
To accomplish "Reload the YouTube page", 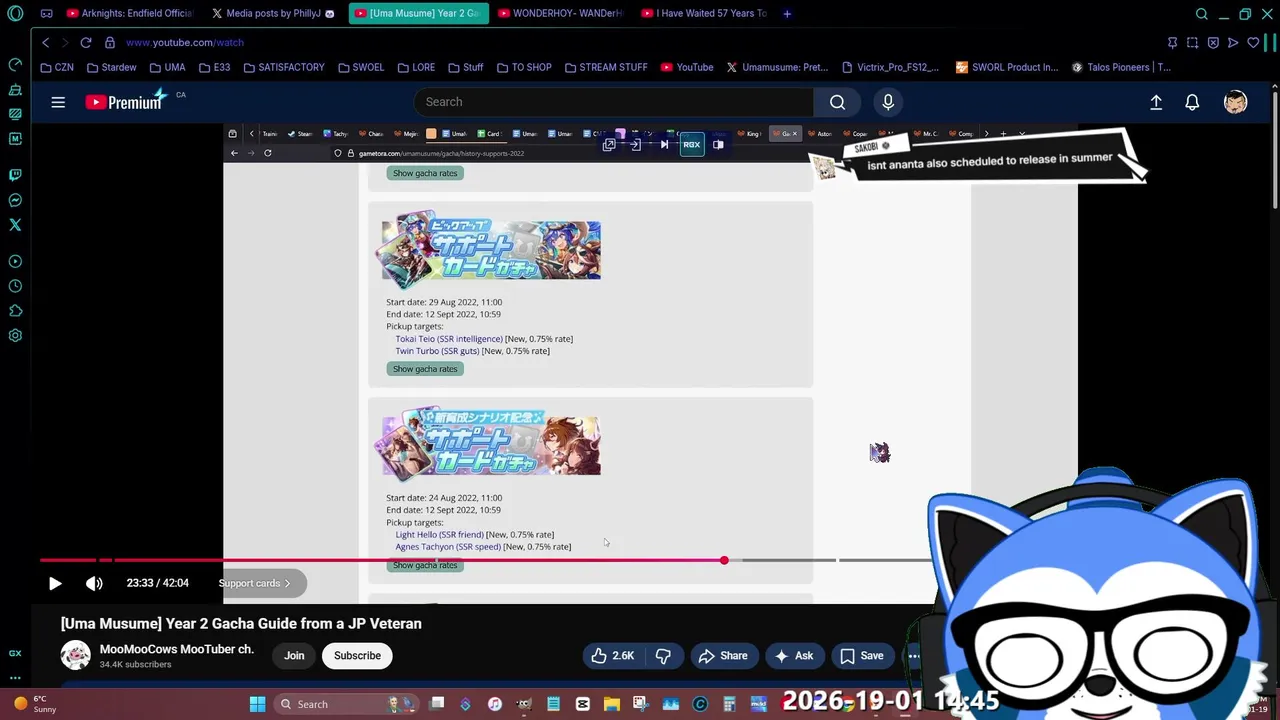I will (86, 42).
